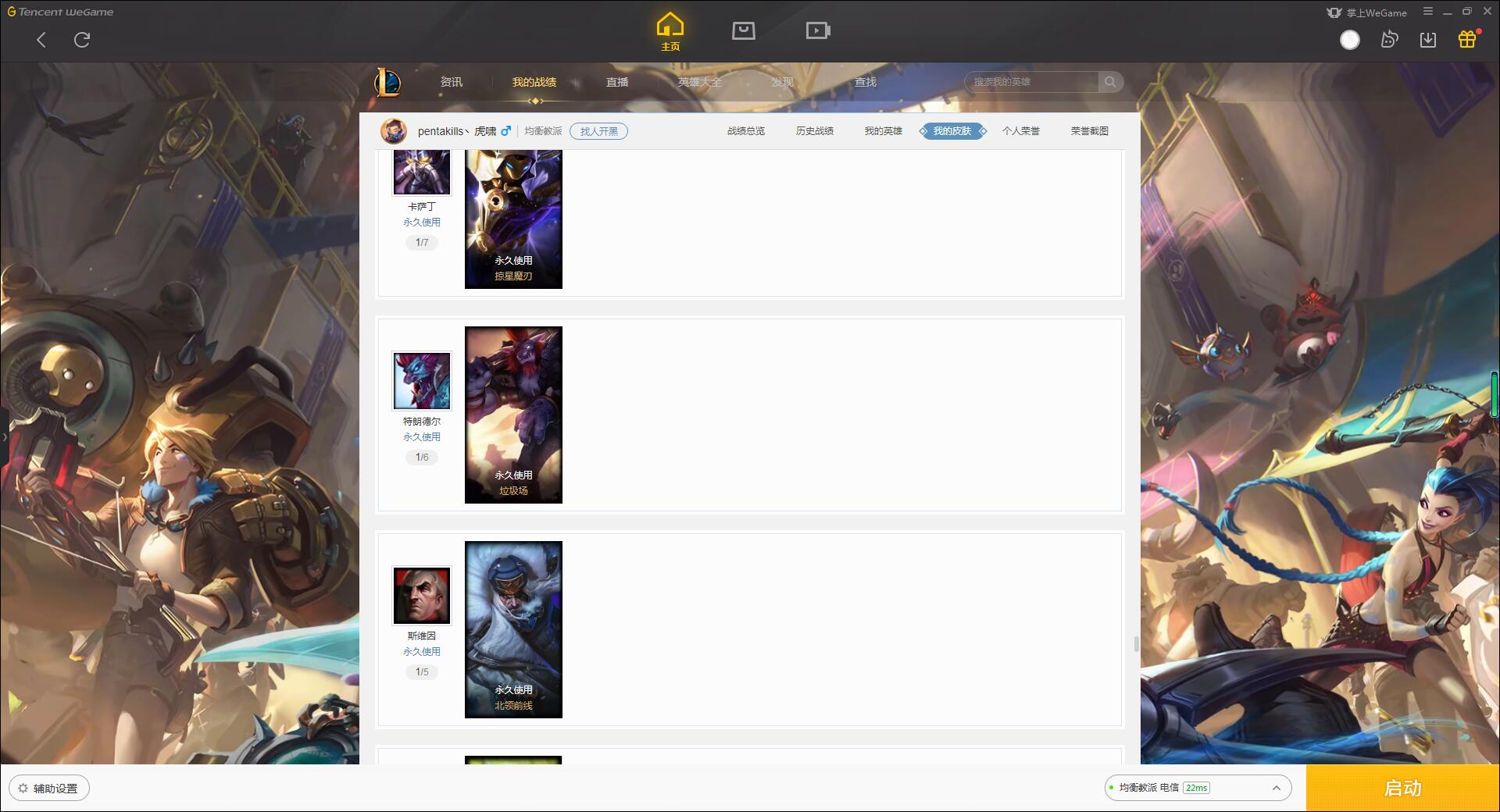Expand the server list with the chevron arrow
1500x812 pixels.
click(1276, 788)
